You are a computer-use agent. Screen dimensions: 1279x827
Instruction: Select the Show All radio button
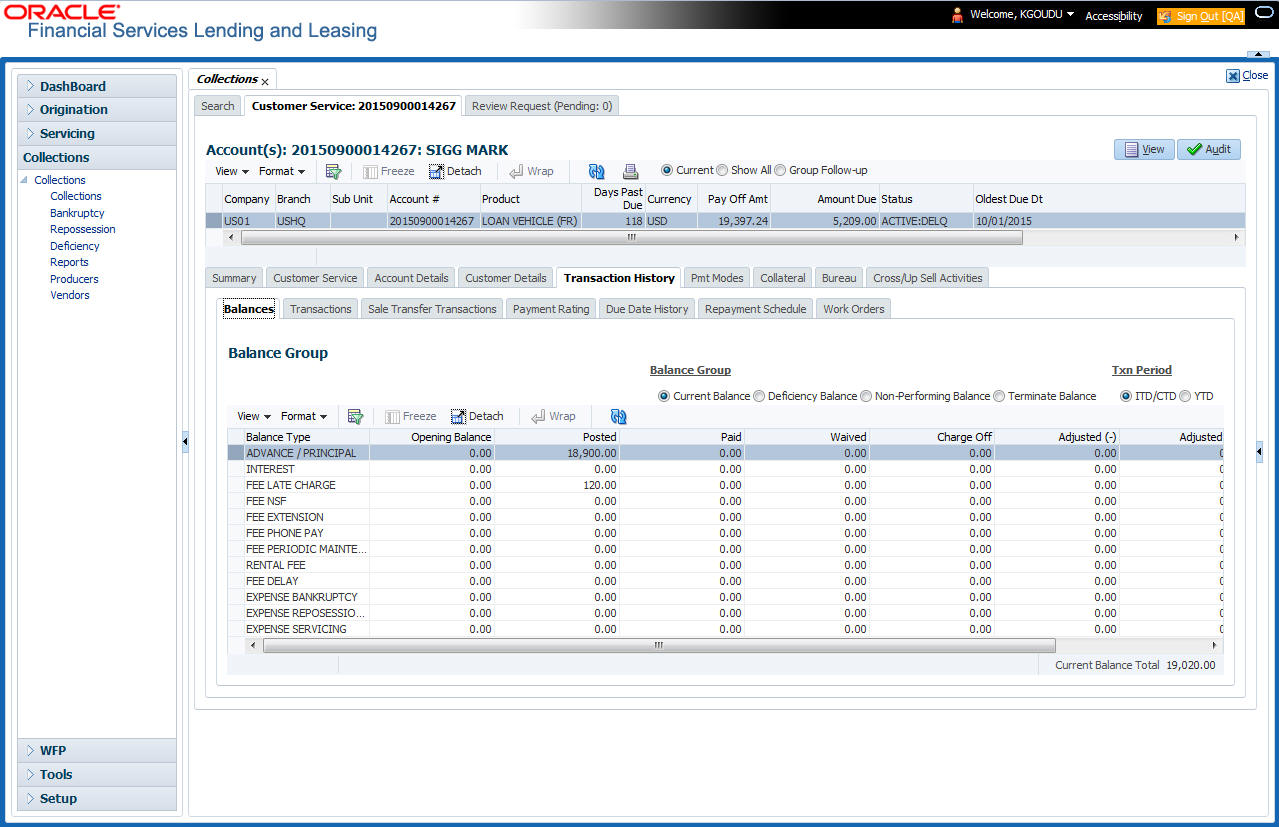(724, 170)
